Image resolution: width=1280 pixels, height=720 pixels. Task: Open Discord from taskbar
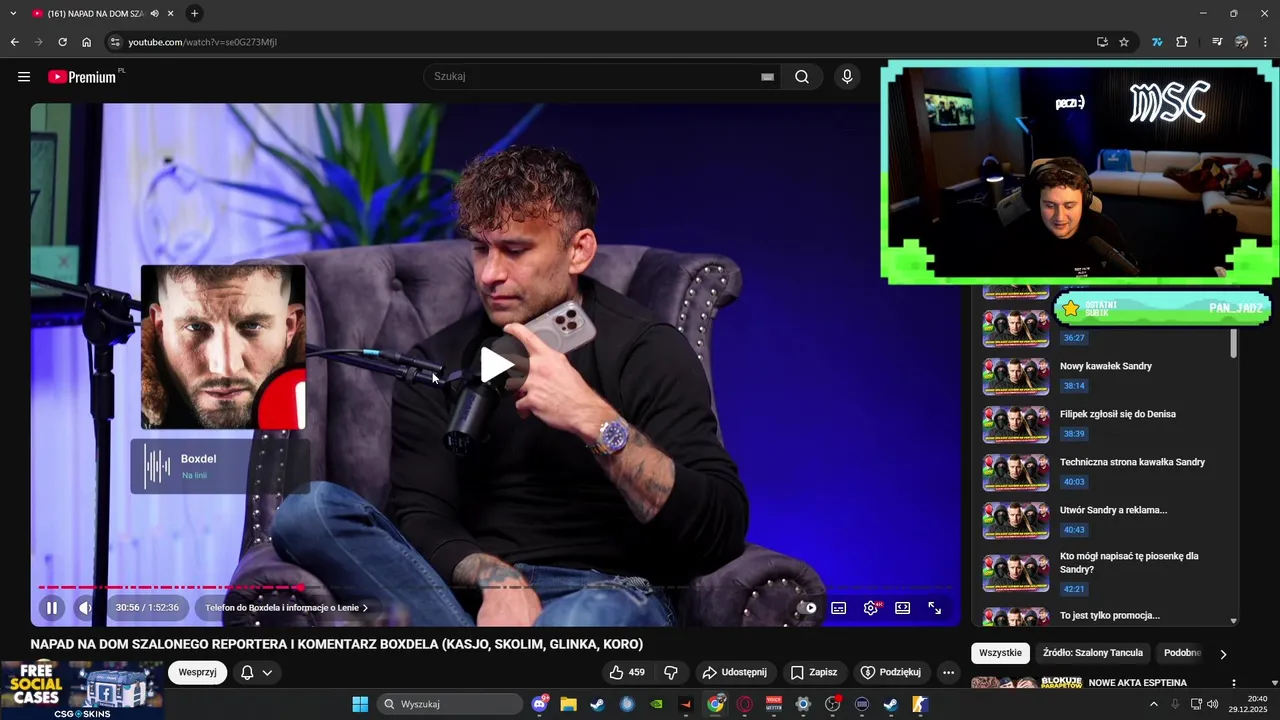coord(541,704)
